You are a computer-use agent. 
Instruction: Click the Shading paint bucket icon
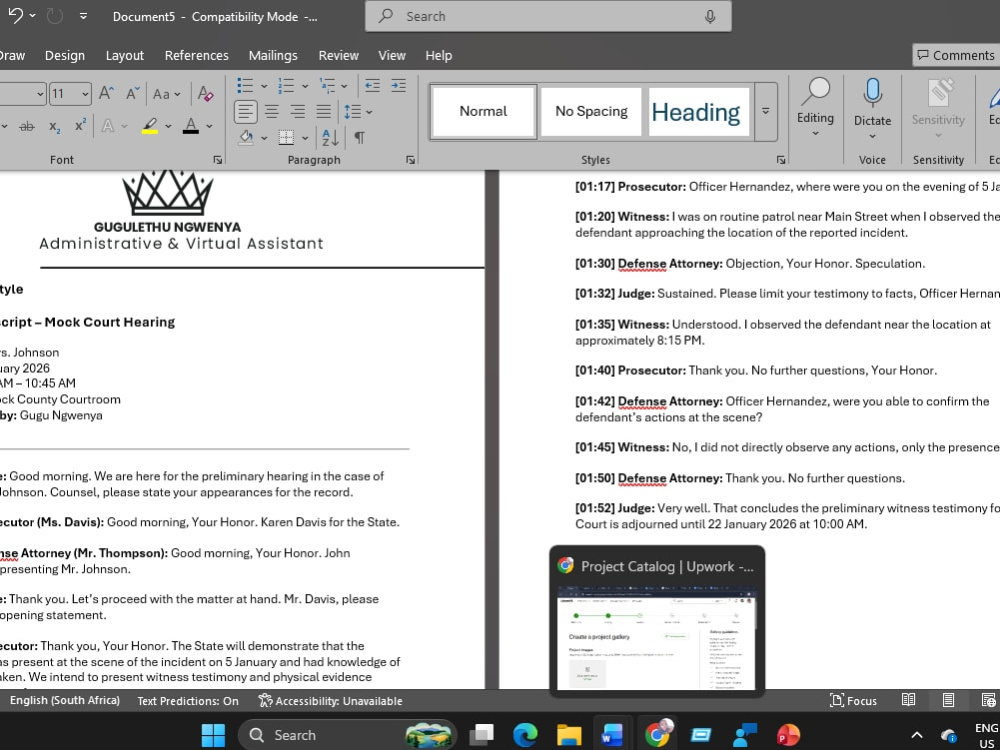pos(246,137)
